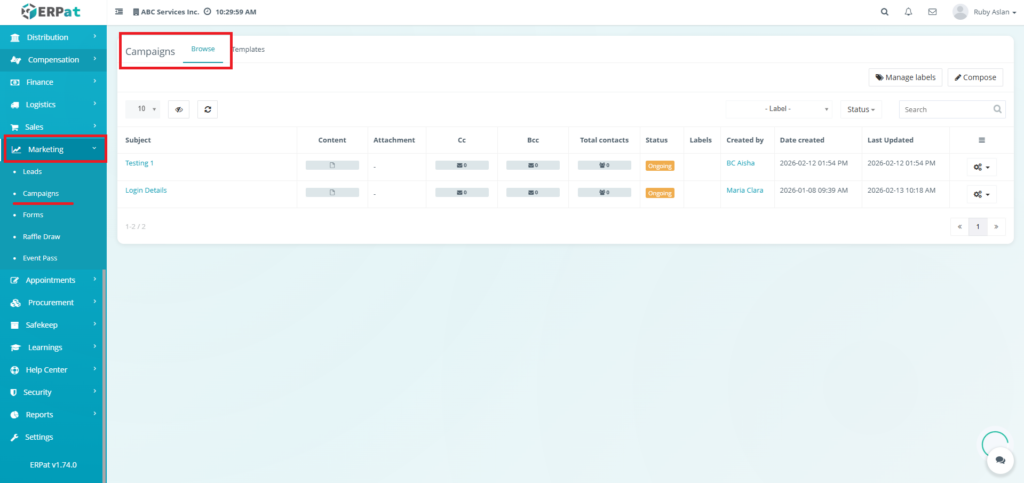Switch to the Templates tab
This screenshot has width=1024, height=483.
[x=248, y=49]
